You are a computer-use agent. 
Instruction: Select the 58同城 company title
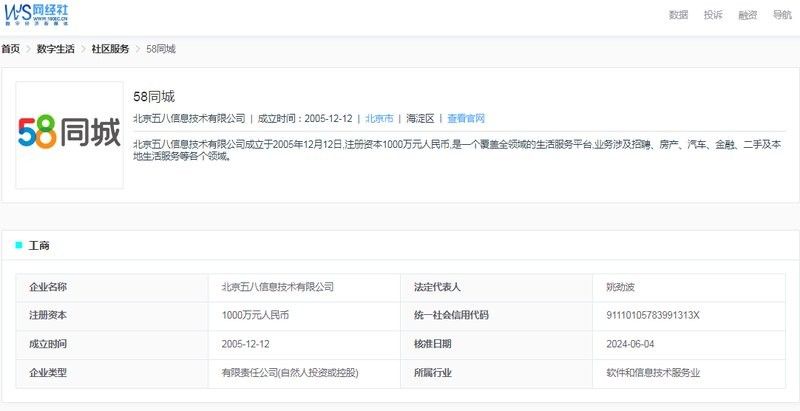(154, 96)
